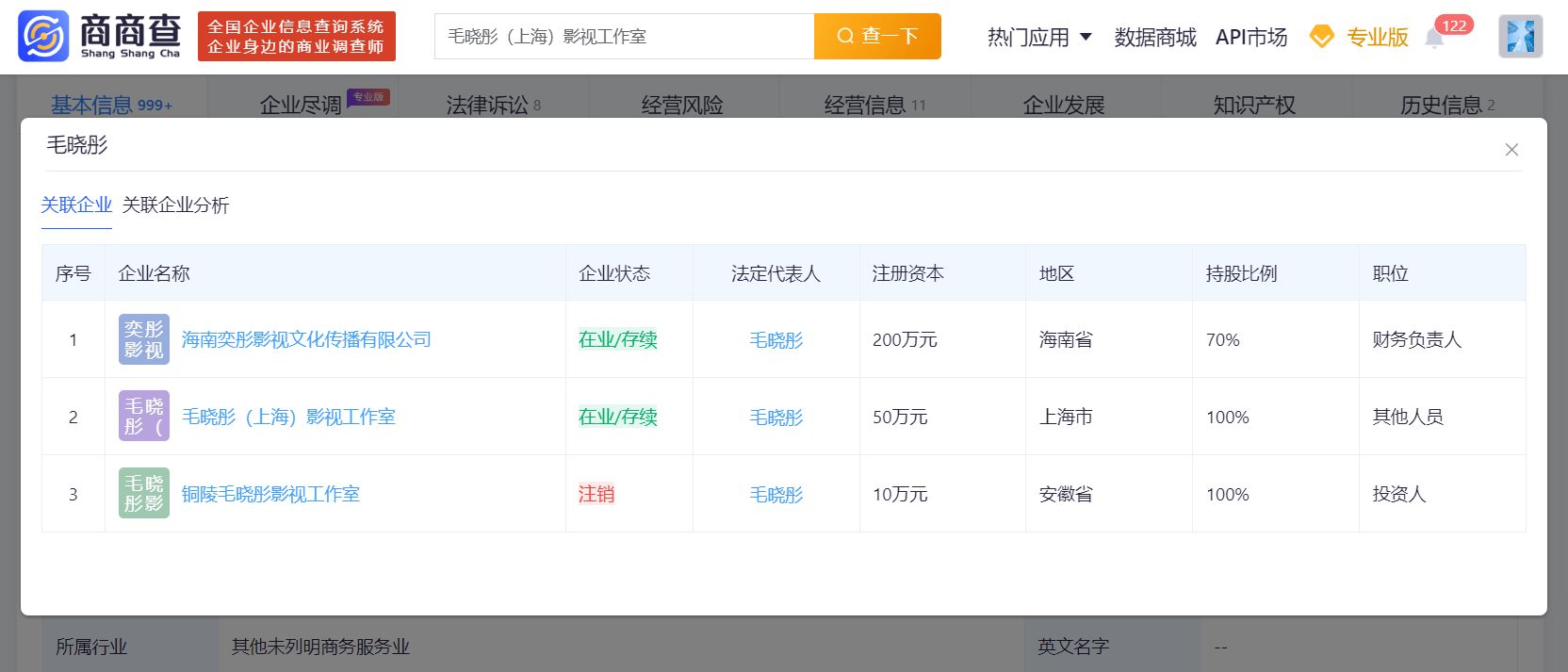Select the 法律诉讼 tab behind dialog
The width and height of the screenshot is (1568, 672).
coord(493,105)
